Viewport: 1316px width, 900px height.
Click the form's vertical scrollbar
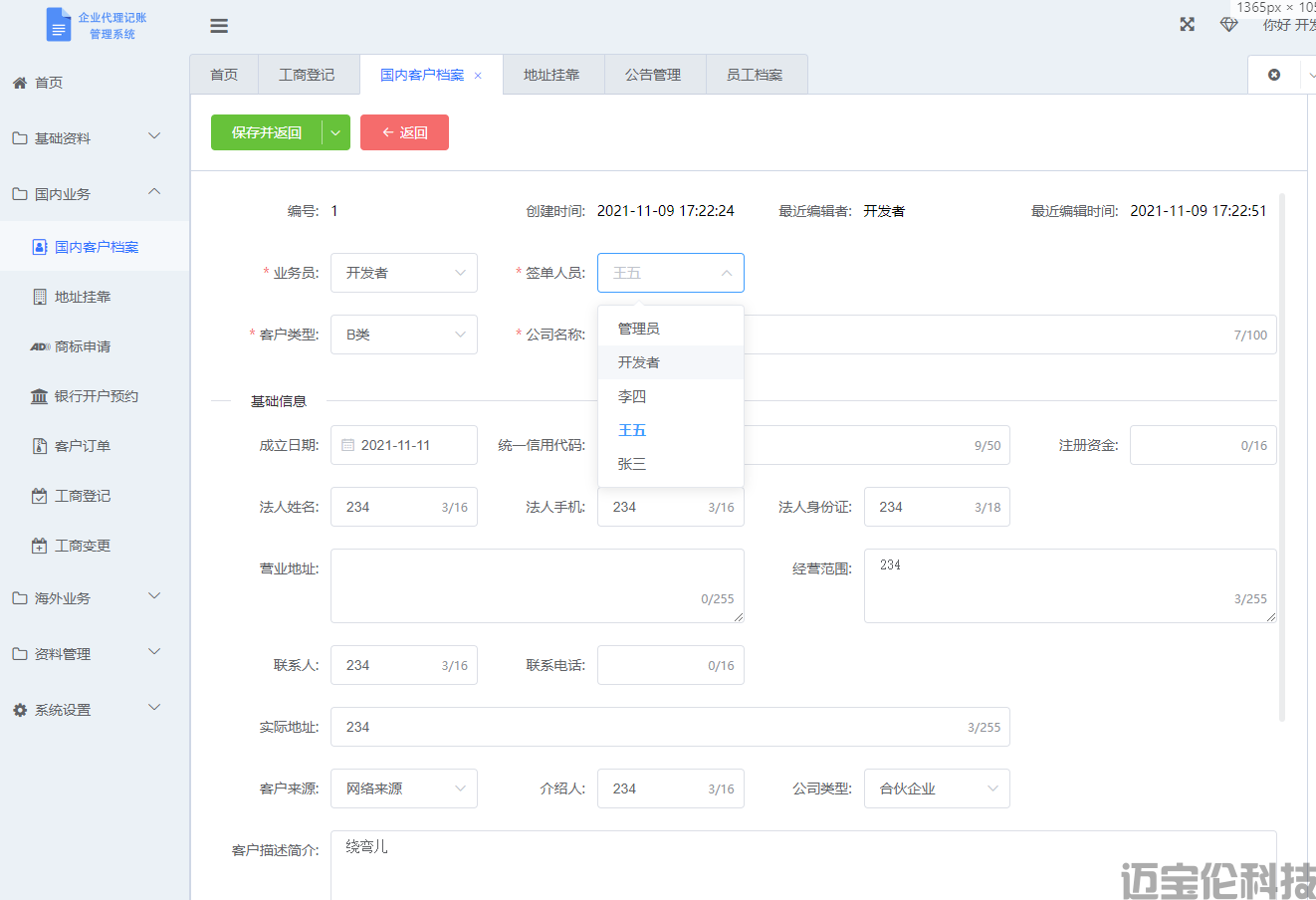pos(1282,456)
